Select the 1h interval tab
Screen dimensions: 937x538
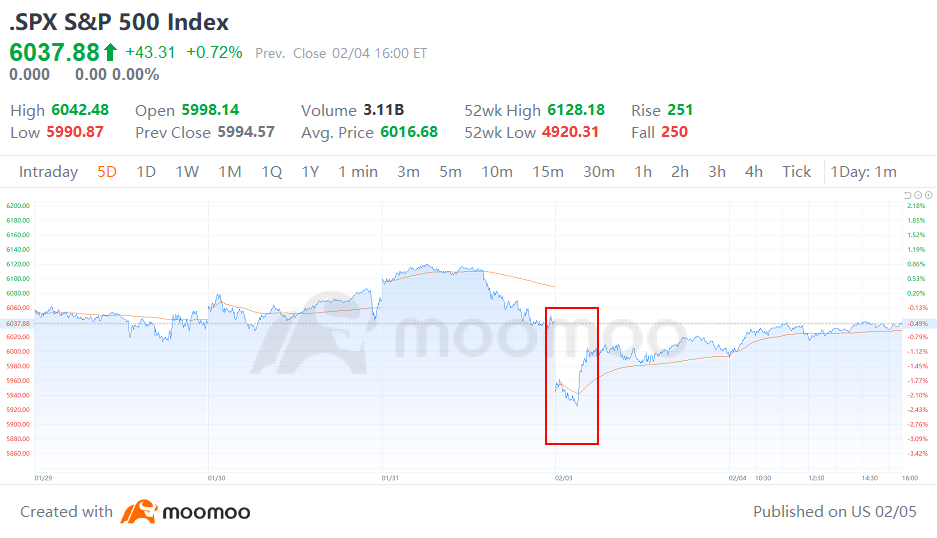pos(643,172)
